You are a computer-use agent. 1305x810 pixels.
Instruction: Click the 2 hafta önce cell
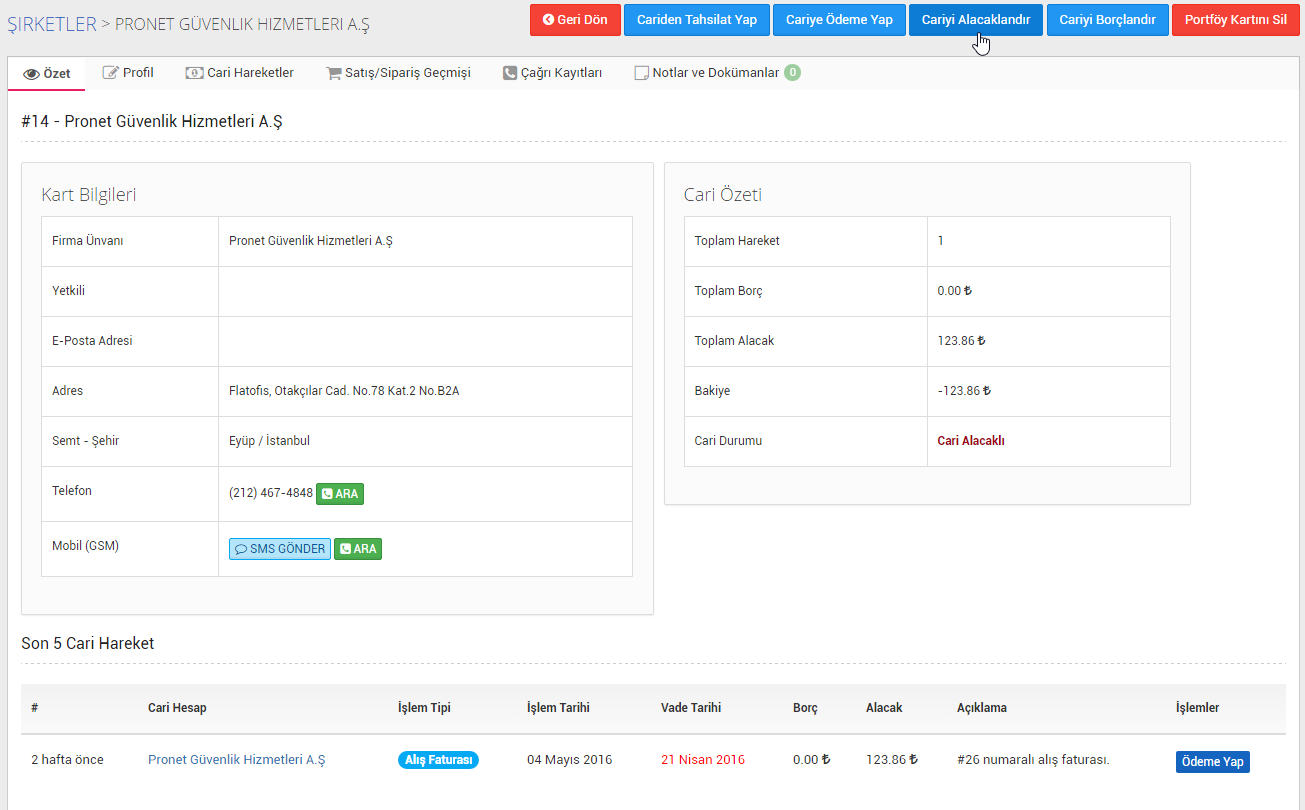(67, 760)
